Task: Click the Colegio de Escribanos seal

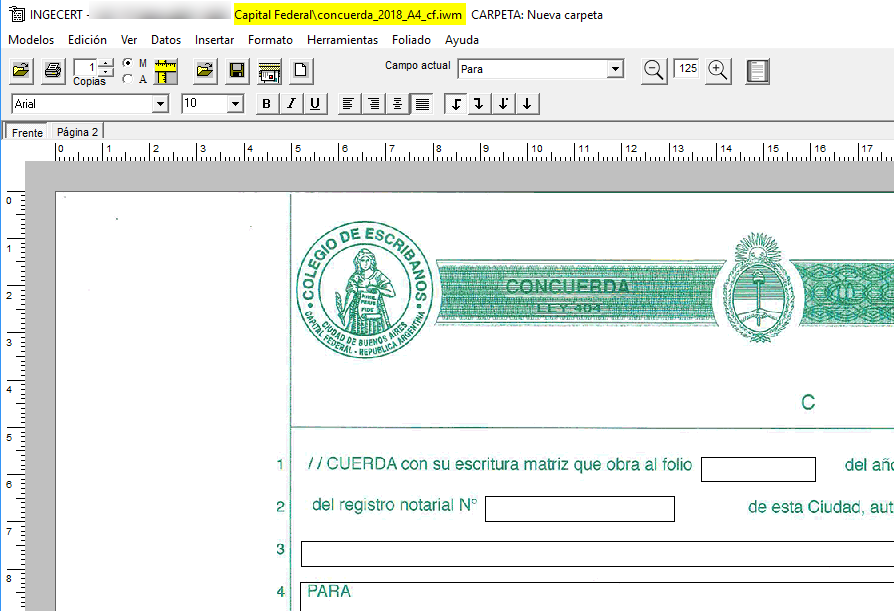Action: 364,290
